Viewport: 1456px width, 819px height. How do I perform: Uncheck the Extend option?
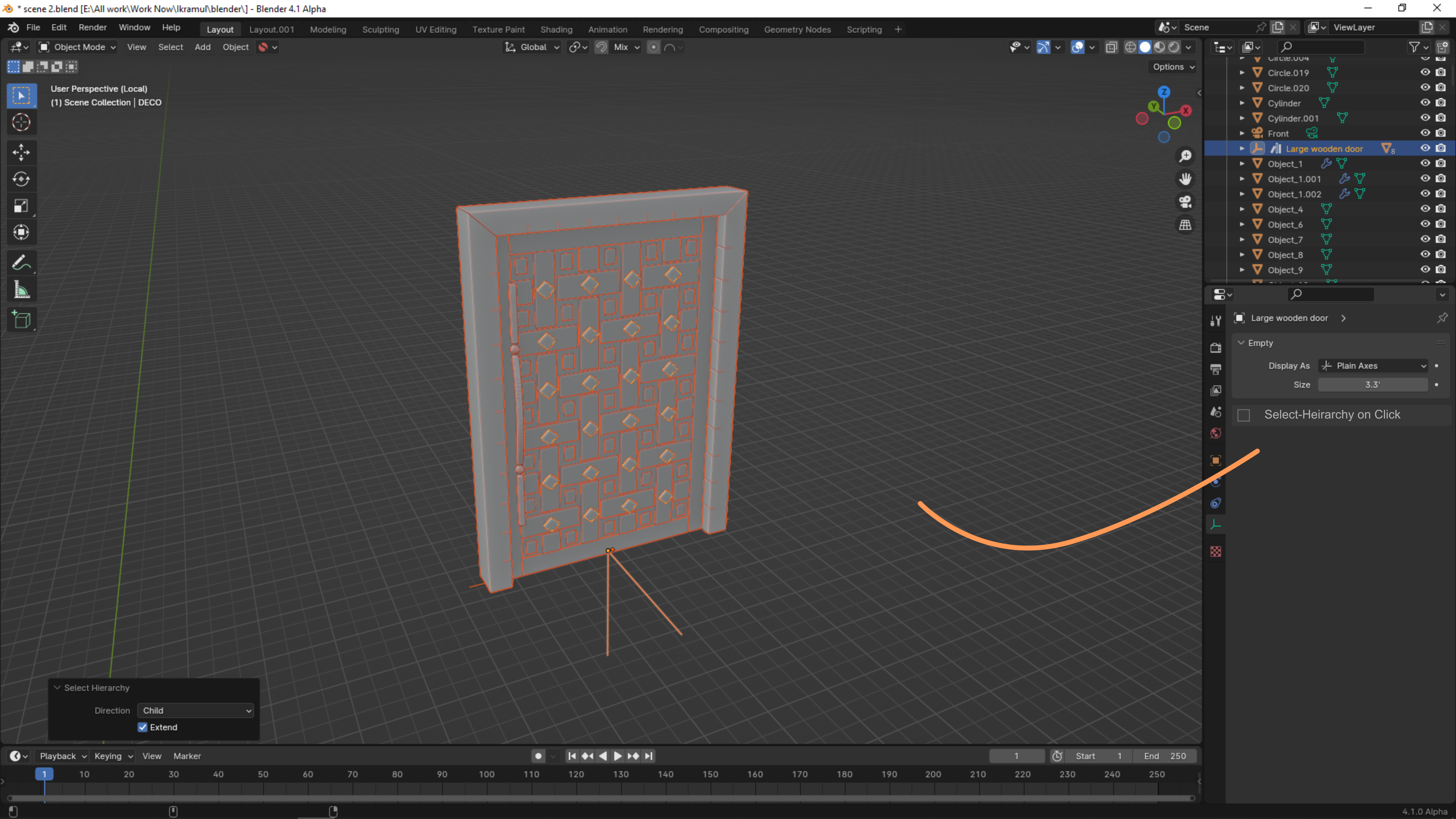(x=142, y=727)
